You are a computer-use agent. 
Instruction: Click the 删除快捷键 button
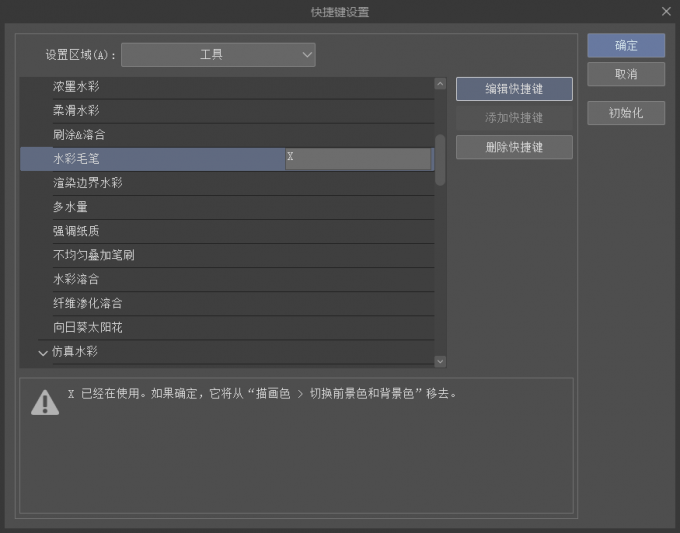(x=514, y=147)
